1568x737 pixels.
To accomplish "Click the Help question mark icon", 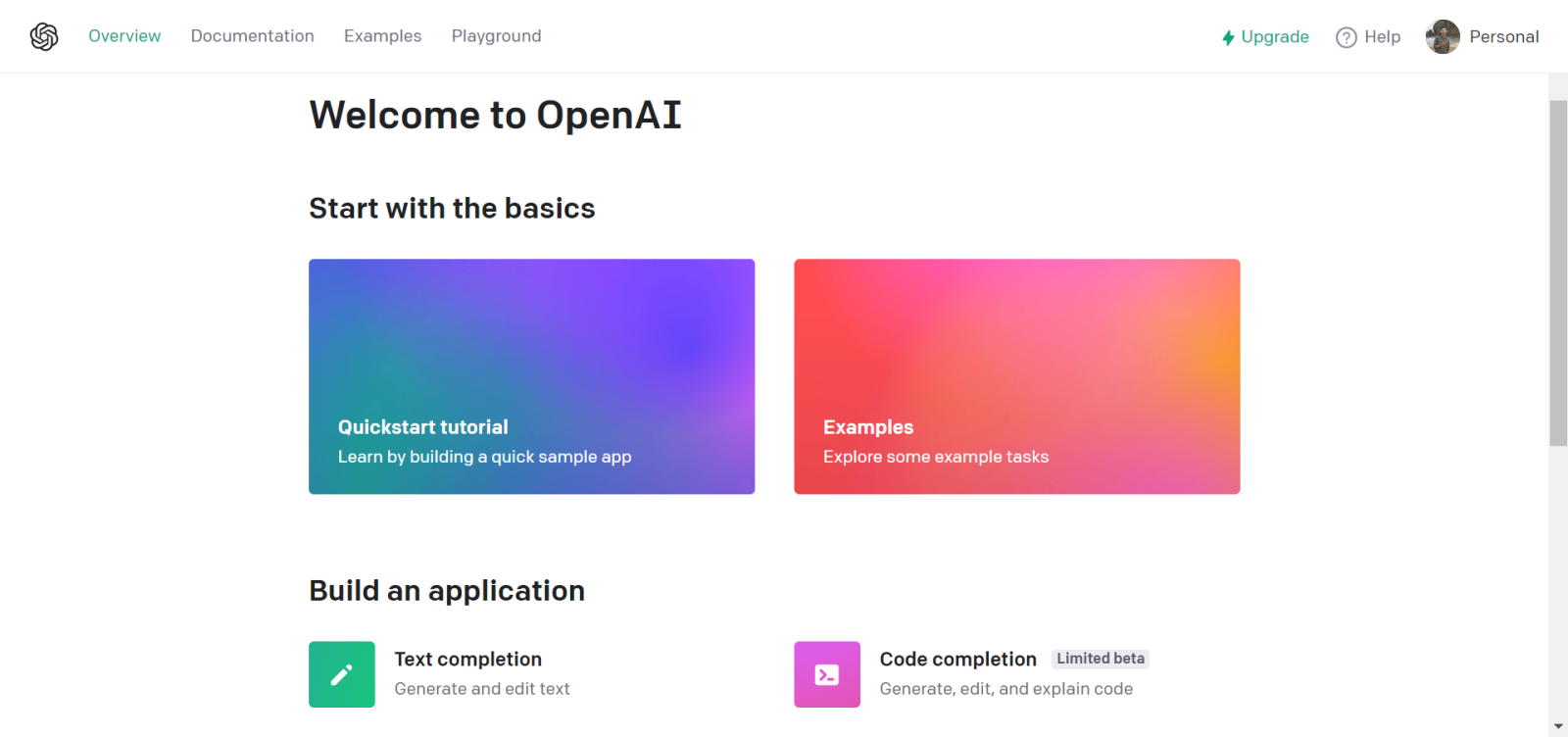I will point(1347,37).
